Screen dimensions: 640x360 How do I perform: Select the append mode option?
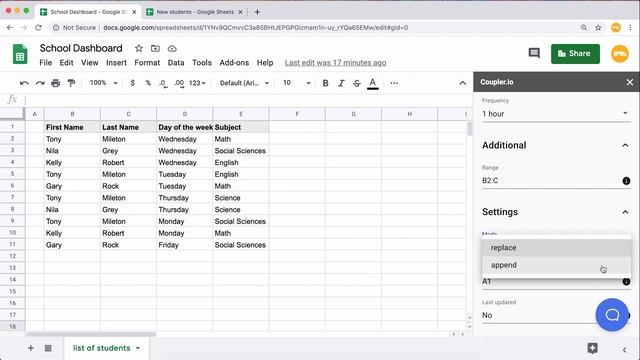click(556, 265)
